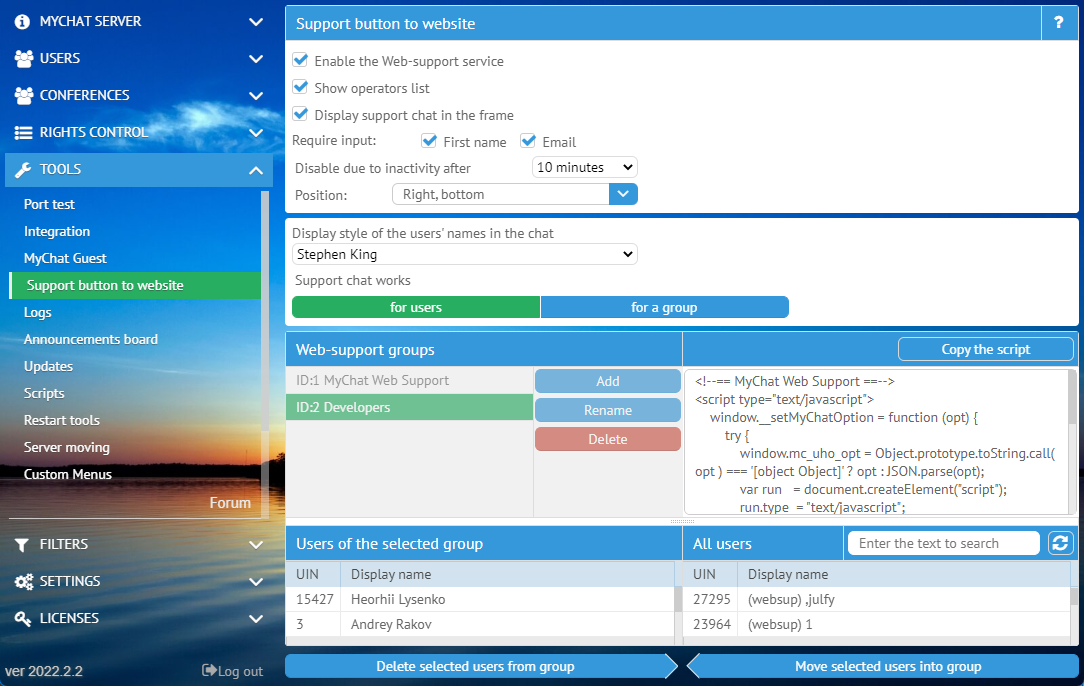
Task: Open the Position dropdown arrow
Action: click(623, 194)
